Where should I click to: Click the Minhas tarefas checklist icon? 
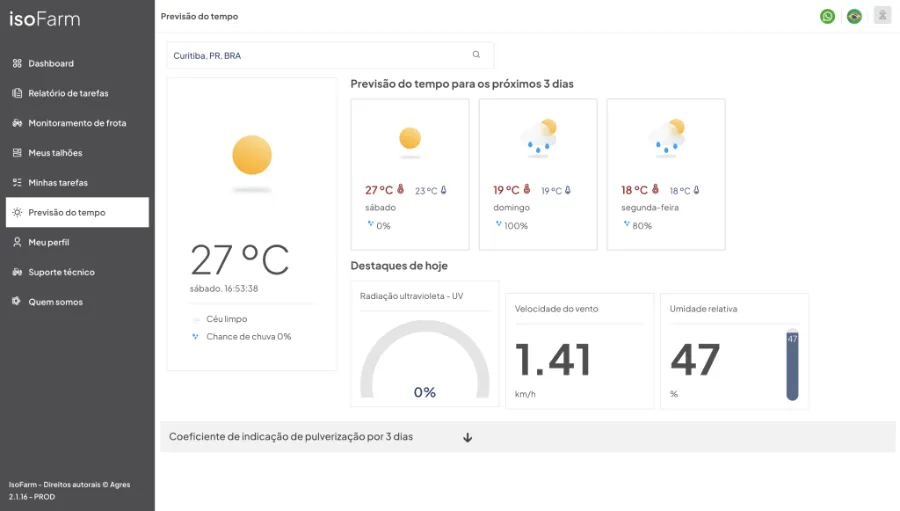coord(17,183)
